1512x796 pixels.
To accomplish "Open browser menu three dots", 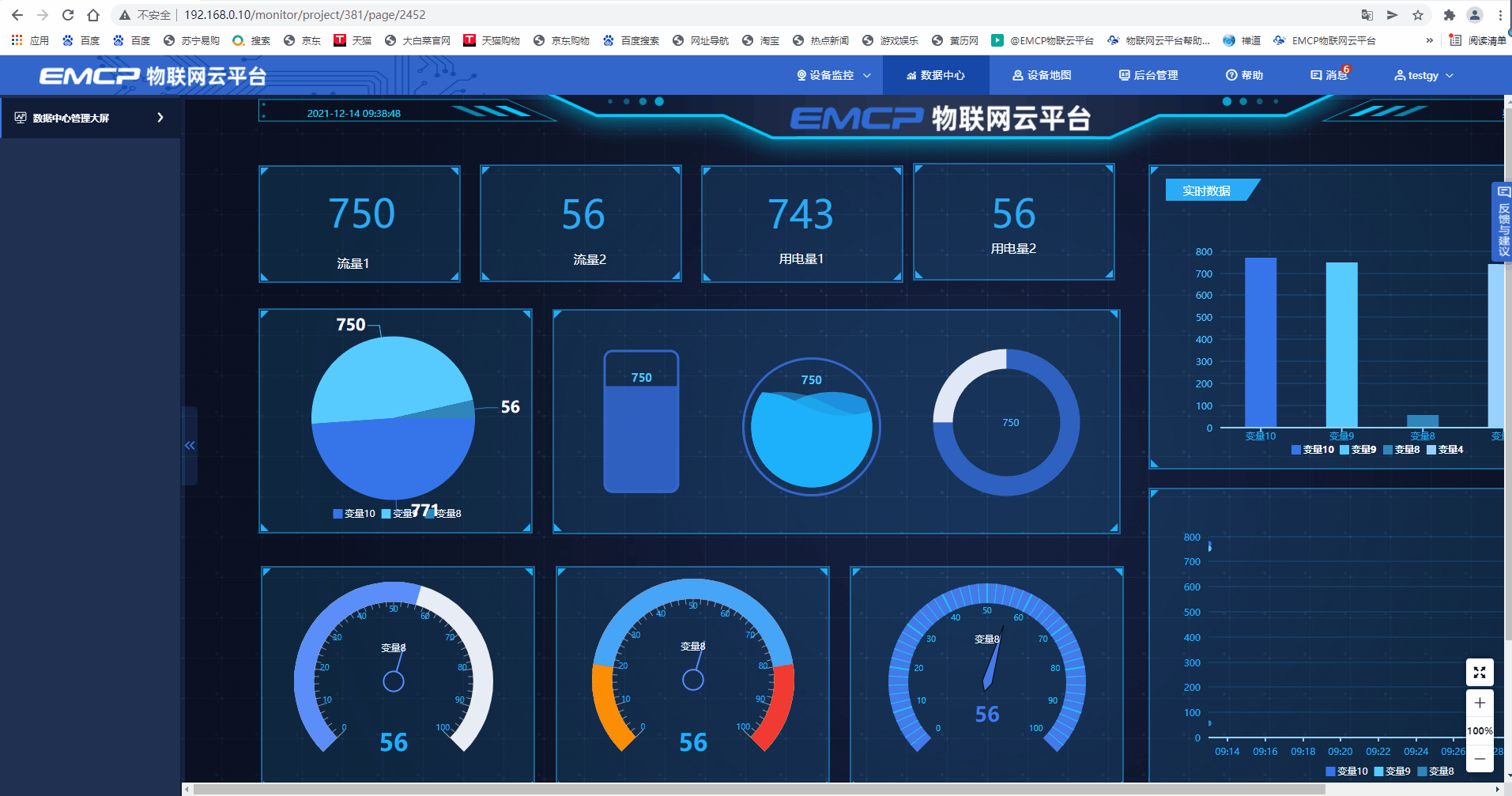I will (1500, 15).
